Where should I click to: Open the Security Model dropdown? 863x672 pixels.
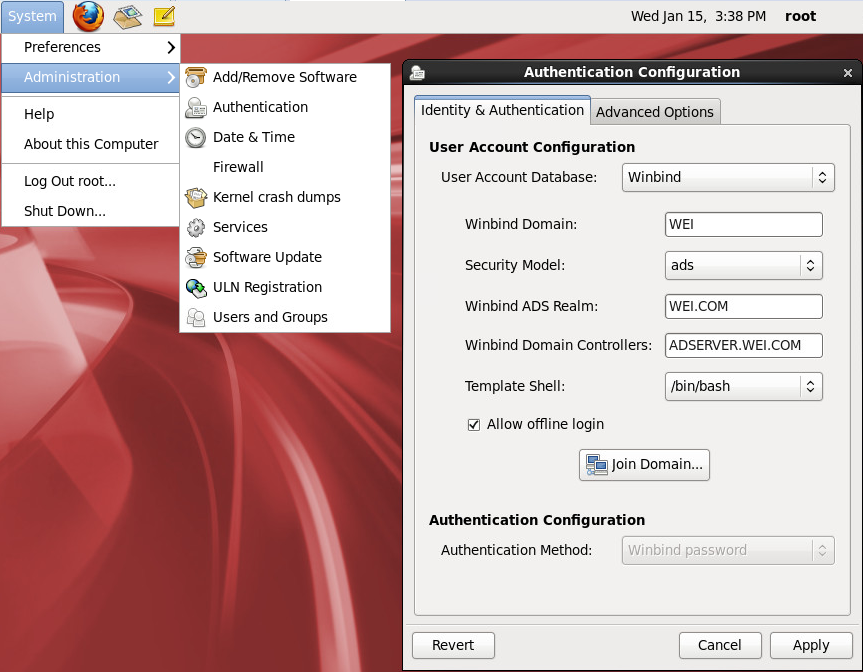pyautogui.click(x=744, y=265)
